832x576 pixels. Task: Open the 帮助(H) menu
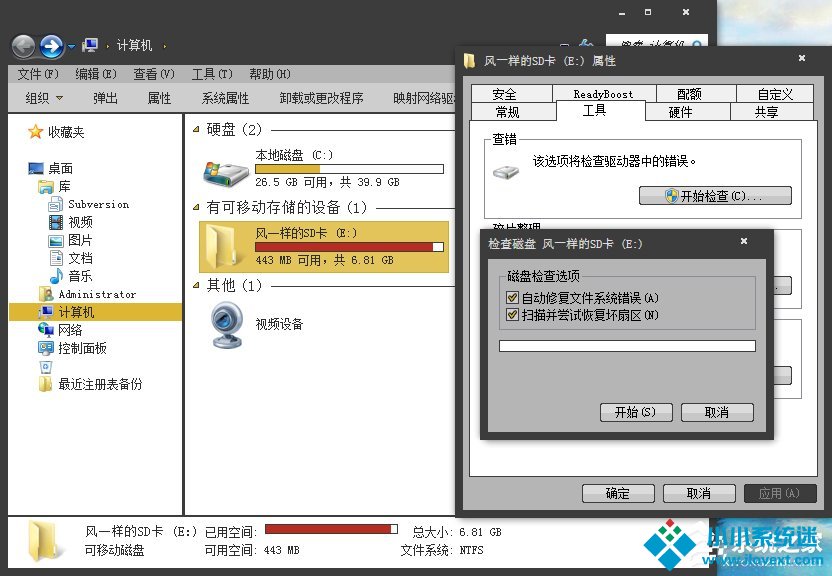pyautogui.click(x=270, y=74)
